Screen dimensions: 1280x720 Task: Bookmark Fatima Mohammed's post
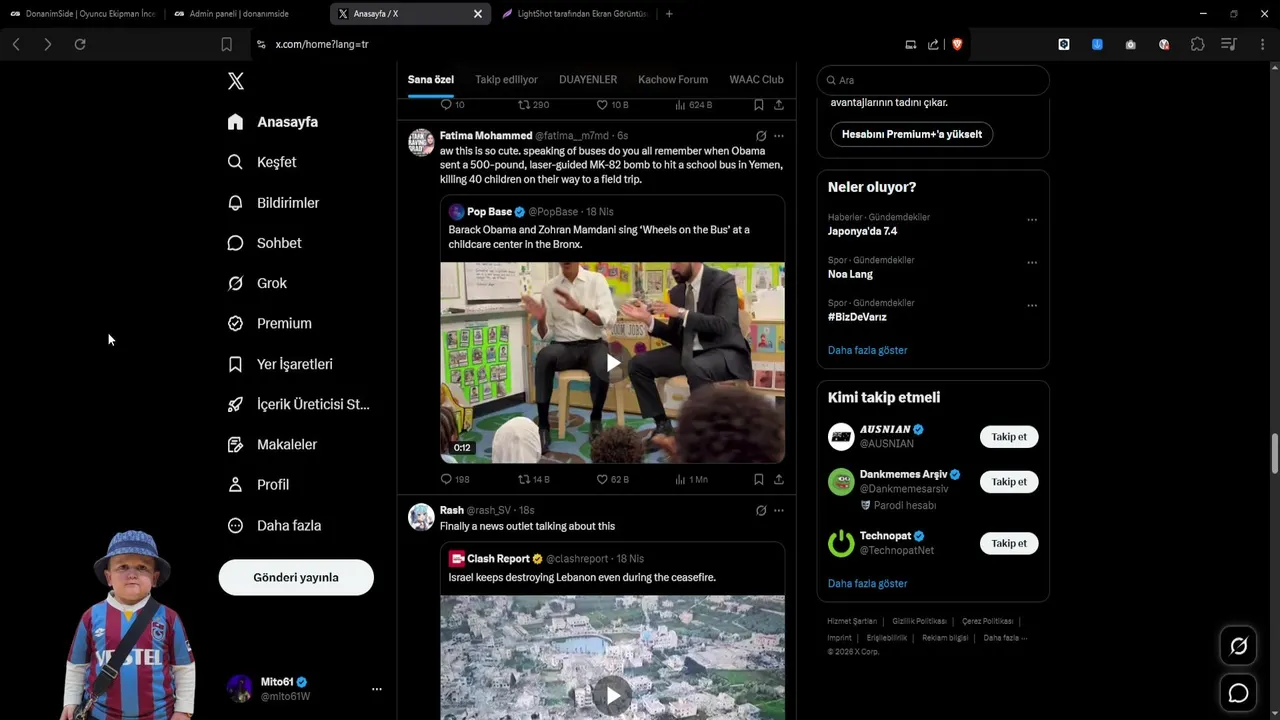759,479
